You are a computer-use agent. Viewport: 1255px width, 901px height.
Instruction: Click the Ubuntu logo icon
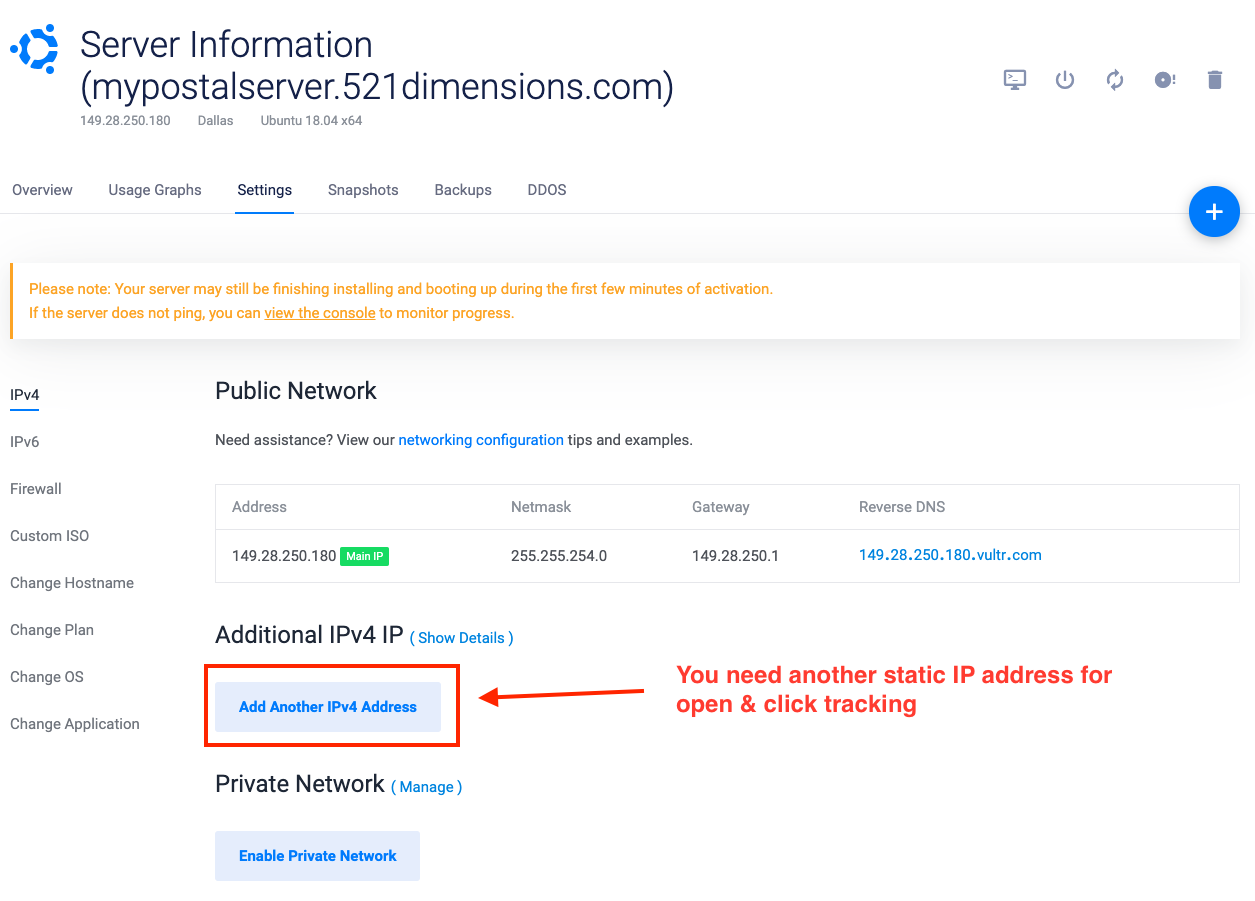coord(36,49)
